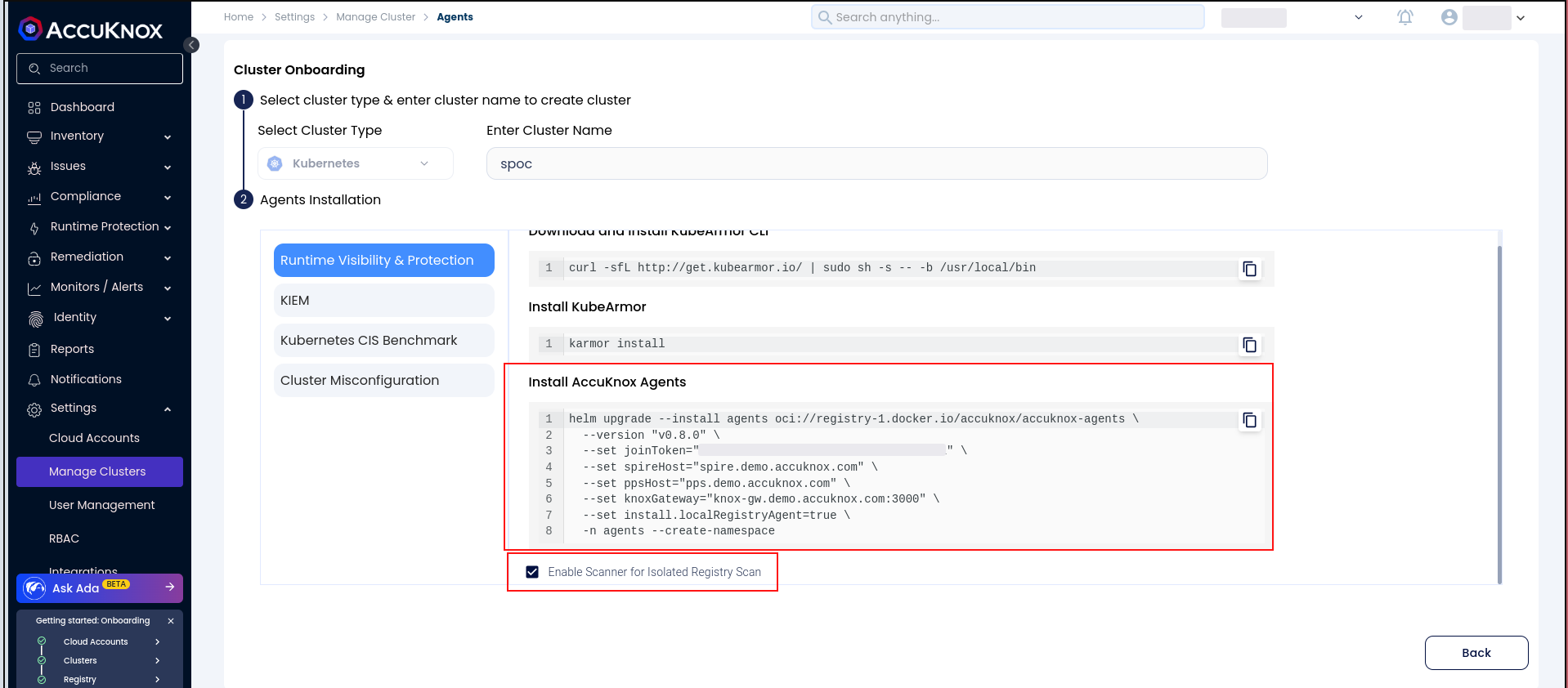Focus the Search anything field
Screen dimensions: 1568x688
[1008, 17]
